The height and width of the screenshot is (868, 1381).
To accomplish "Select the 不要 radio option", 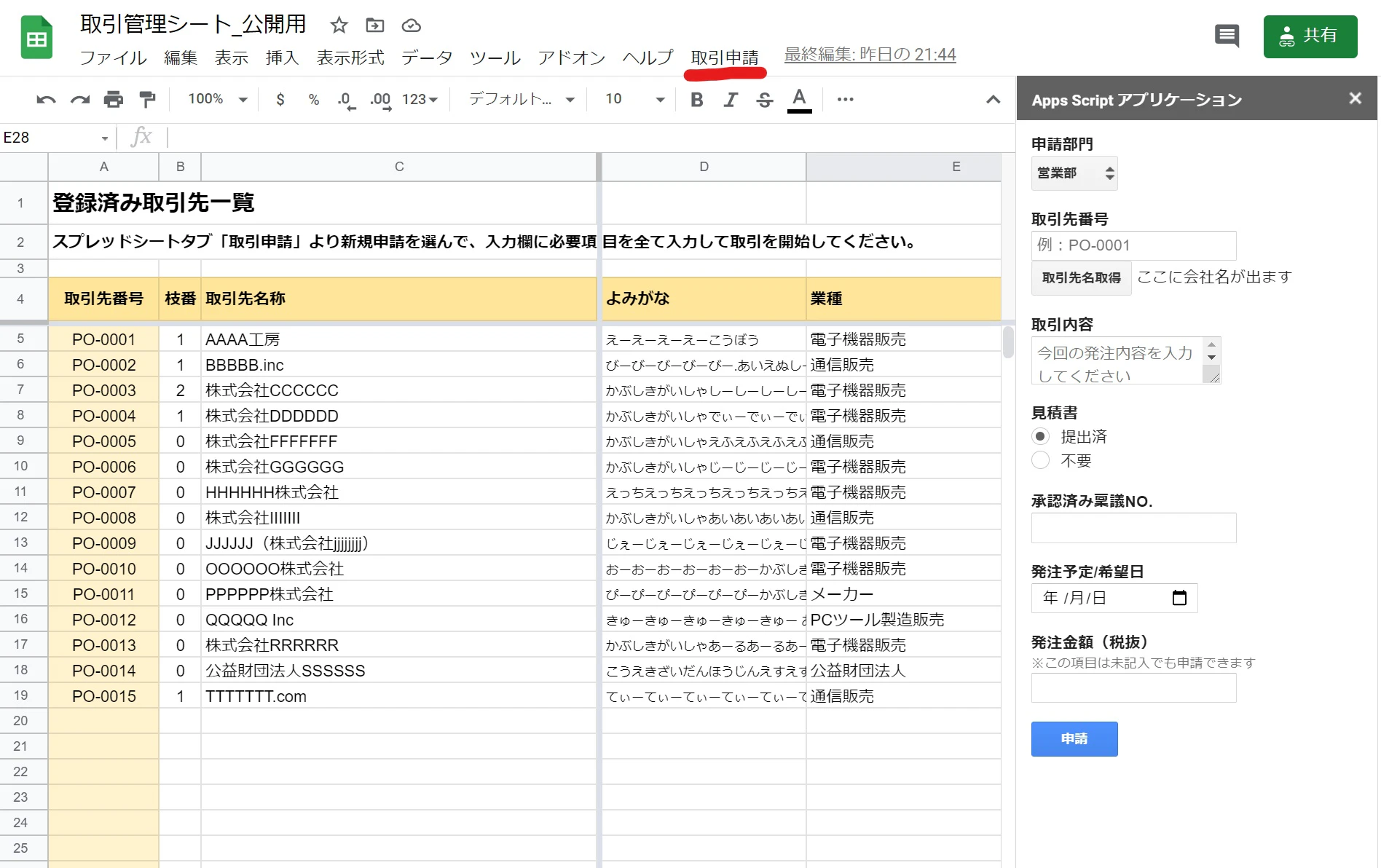I will coord(1040,460).
